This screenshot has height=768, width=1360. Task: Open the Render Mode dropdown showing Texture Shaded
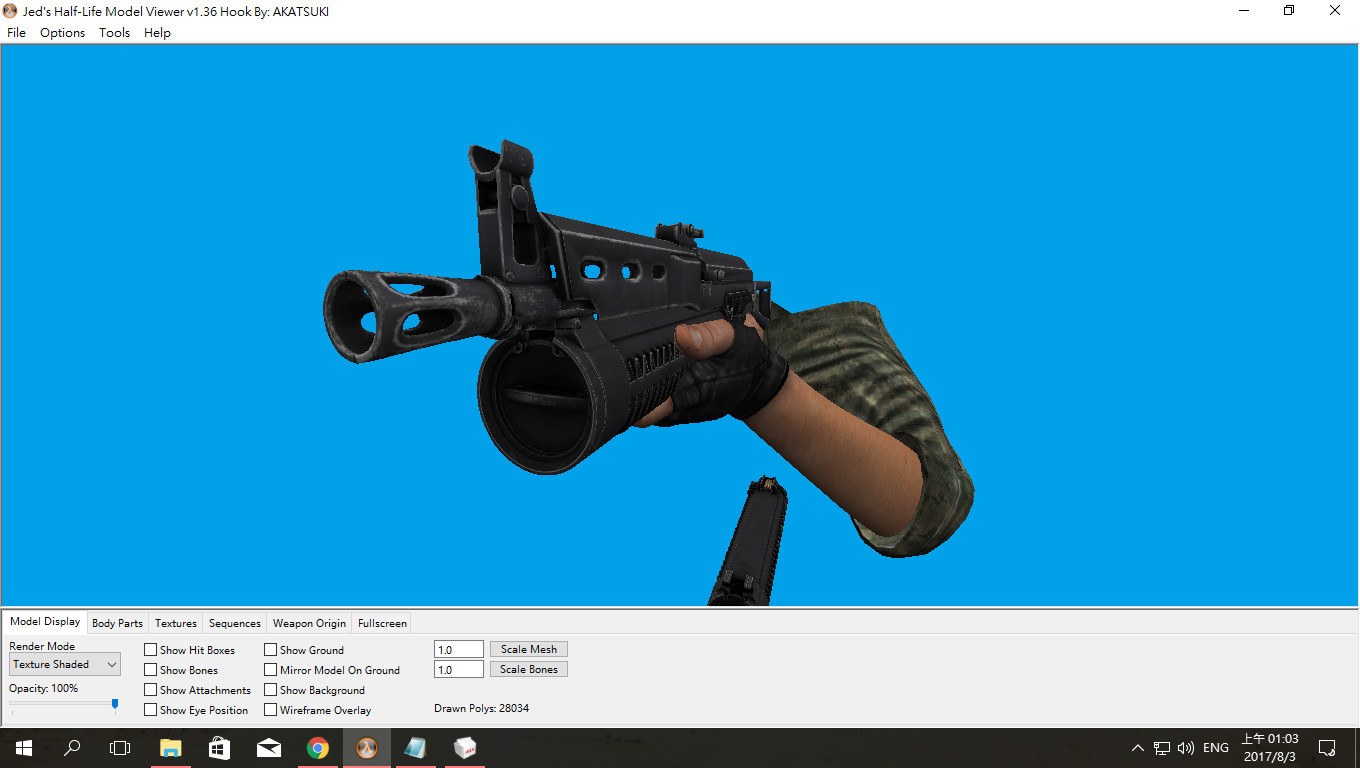tap(64, 664)
